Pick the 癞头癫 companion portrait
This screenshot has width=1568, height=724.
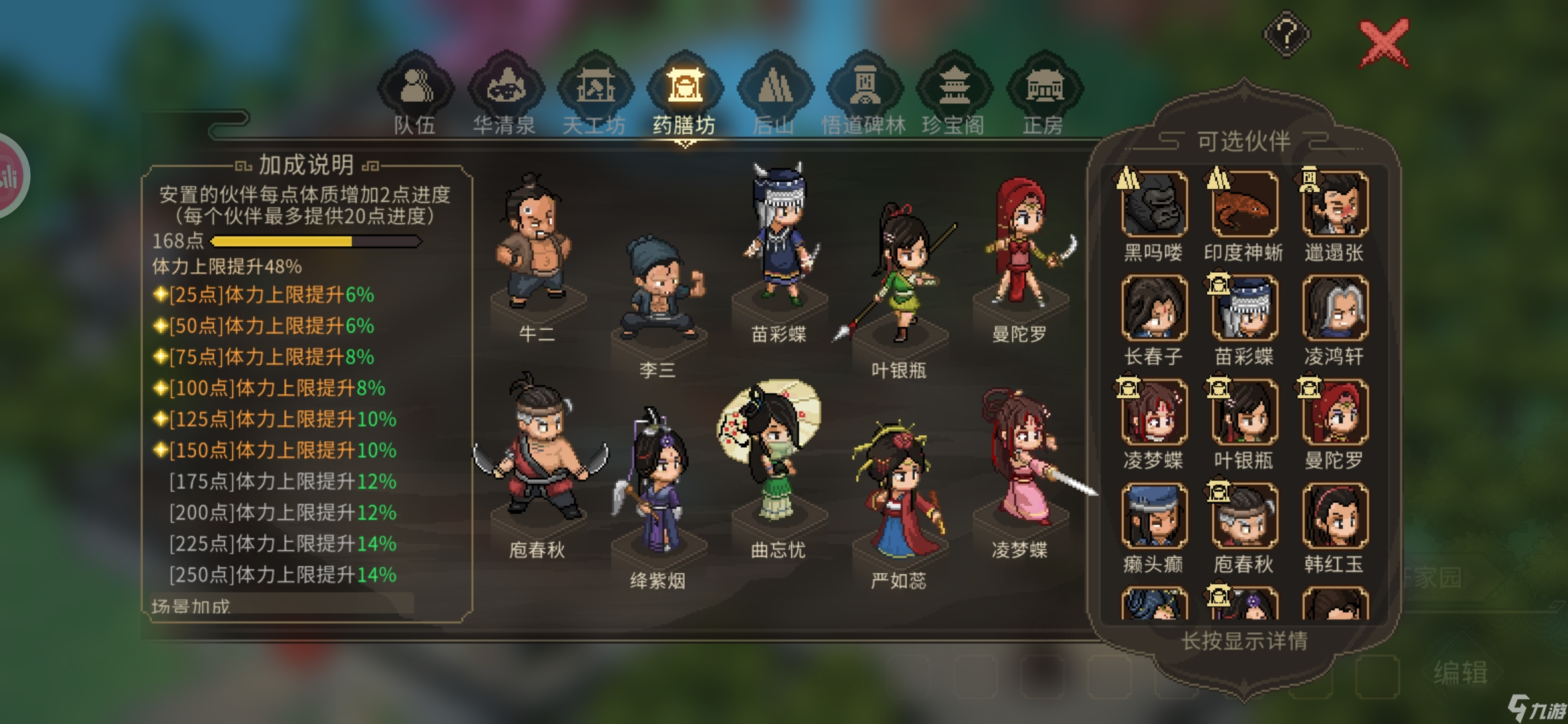[1154, 516]
